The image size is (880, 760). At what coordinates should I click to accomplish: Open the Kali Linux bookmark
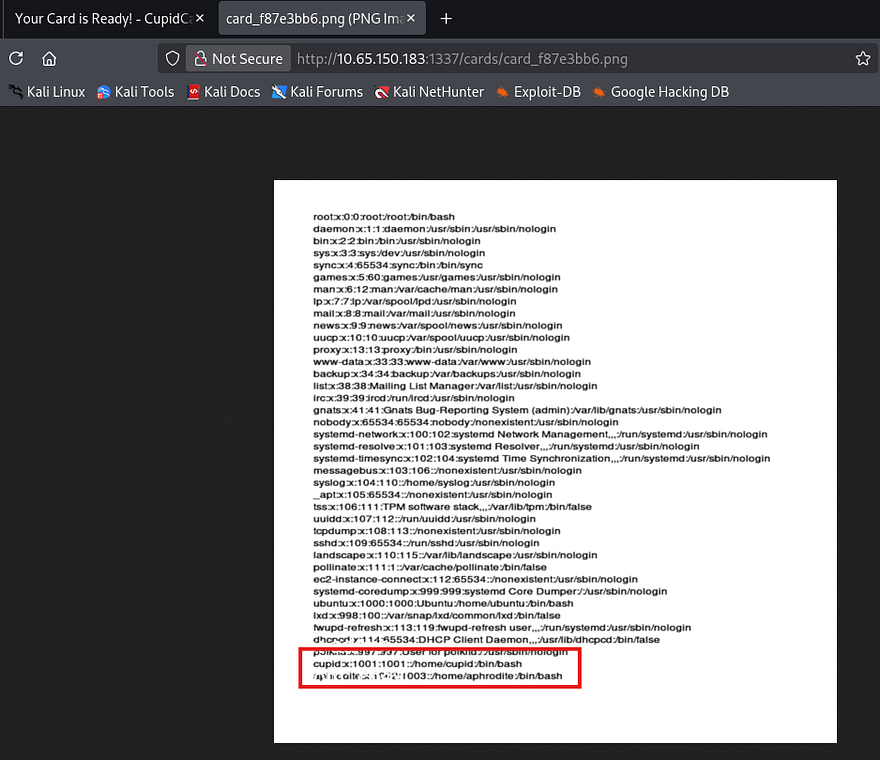click(x=47, y=92)
